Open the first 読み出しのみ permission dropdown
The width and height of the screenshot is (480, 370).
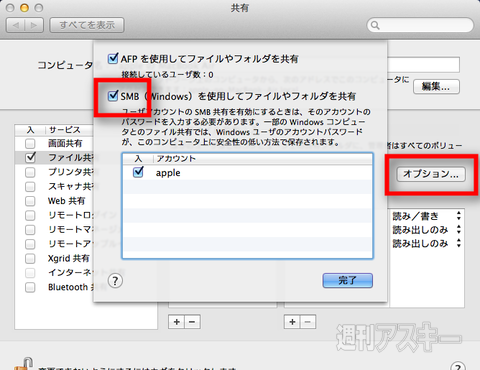427,230
